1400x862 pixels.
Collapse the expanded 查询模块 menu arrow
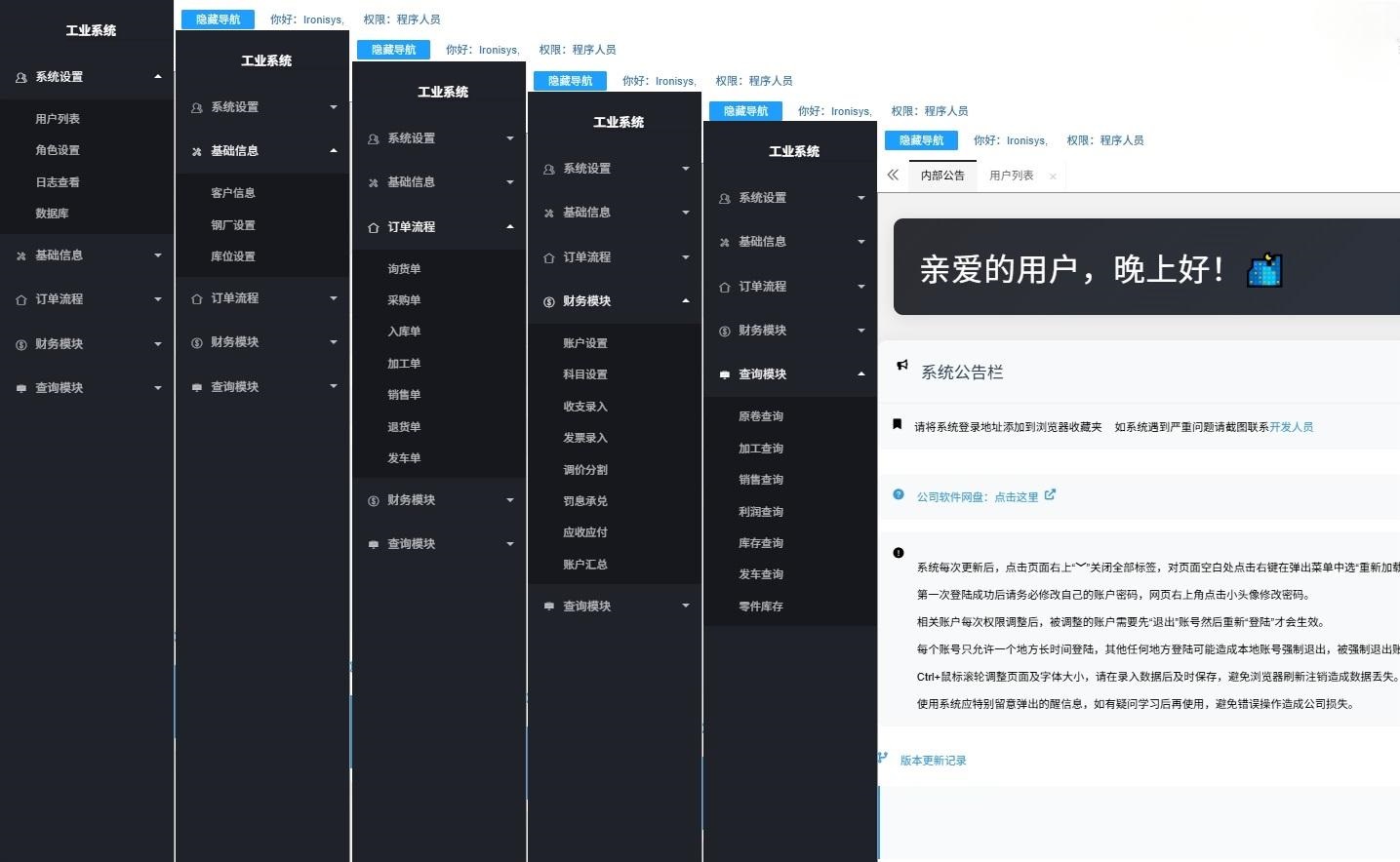tap(861, 374)
